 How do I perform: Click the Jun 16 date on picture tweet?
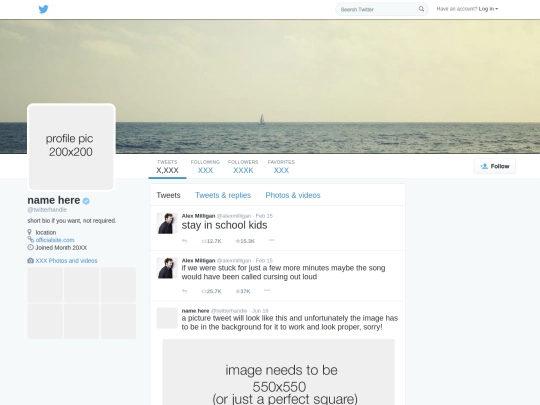click(260, 311)
